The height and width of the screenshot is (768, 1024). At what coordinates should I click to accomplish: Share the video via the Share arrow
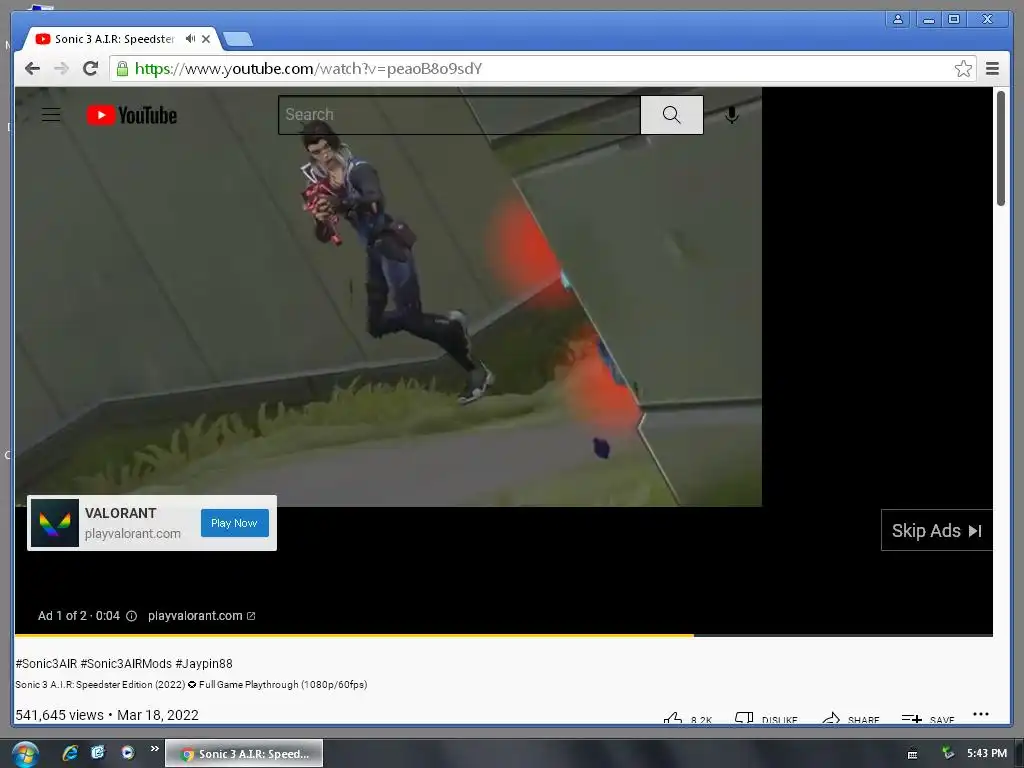(x=831, y=718)
